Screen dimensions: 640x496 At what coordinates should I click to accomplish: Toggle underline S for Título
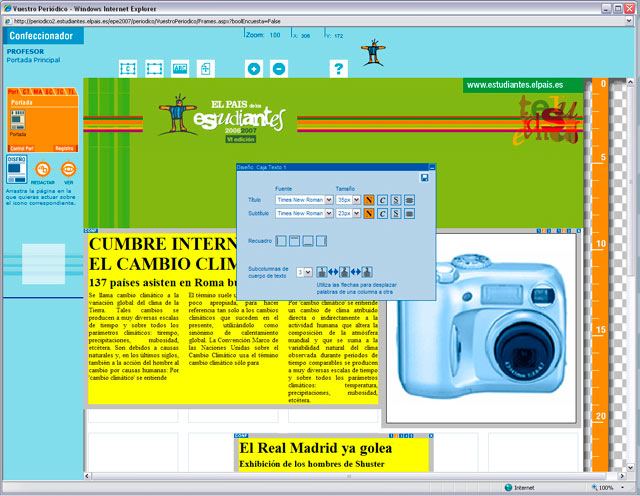(396, 200)
